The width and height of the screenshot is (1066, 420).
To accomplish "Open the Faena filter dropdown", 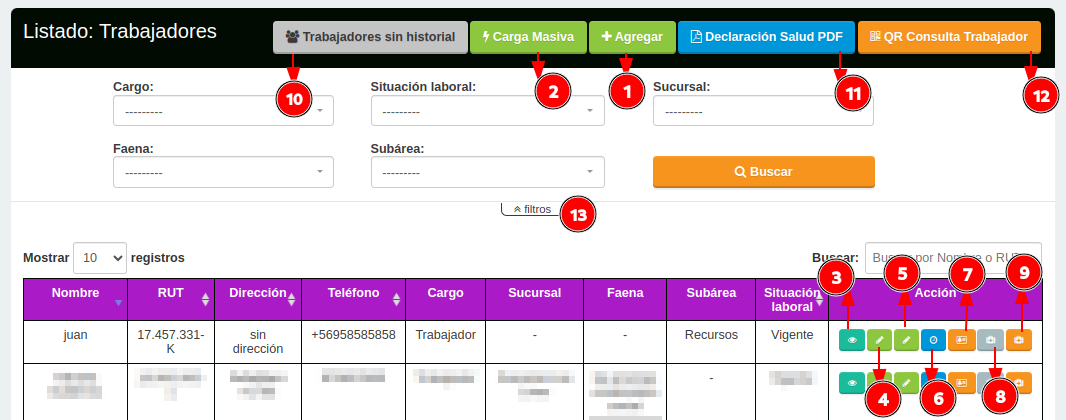I will click(223, 173).
